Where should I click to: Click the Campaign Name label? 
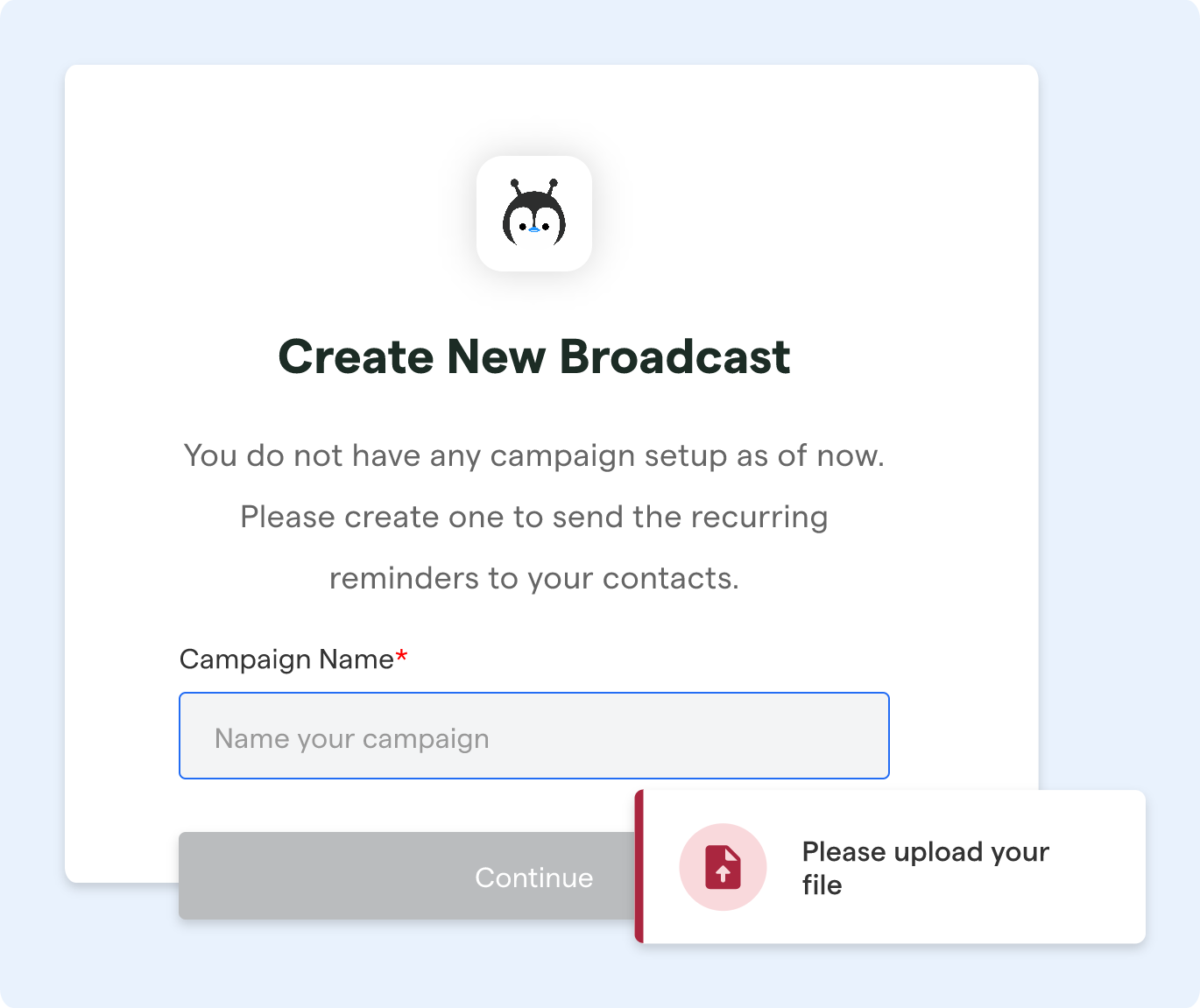tap(285, 659)
